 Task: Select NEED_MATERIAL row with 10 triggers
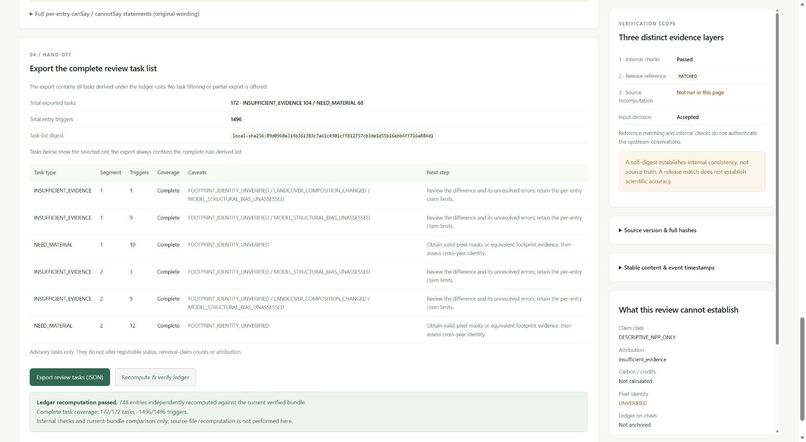pos(308,249)
